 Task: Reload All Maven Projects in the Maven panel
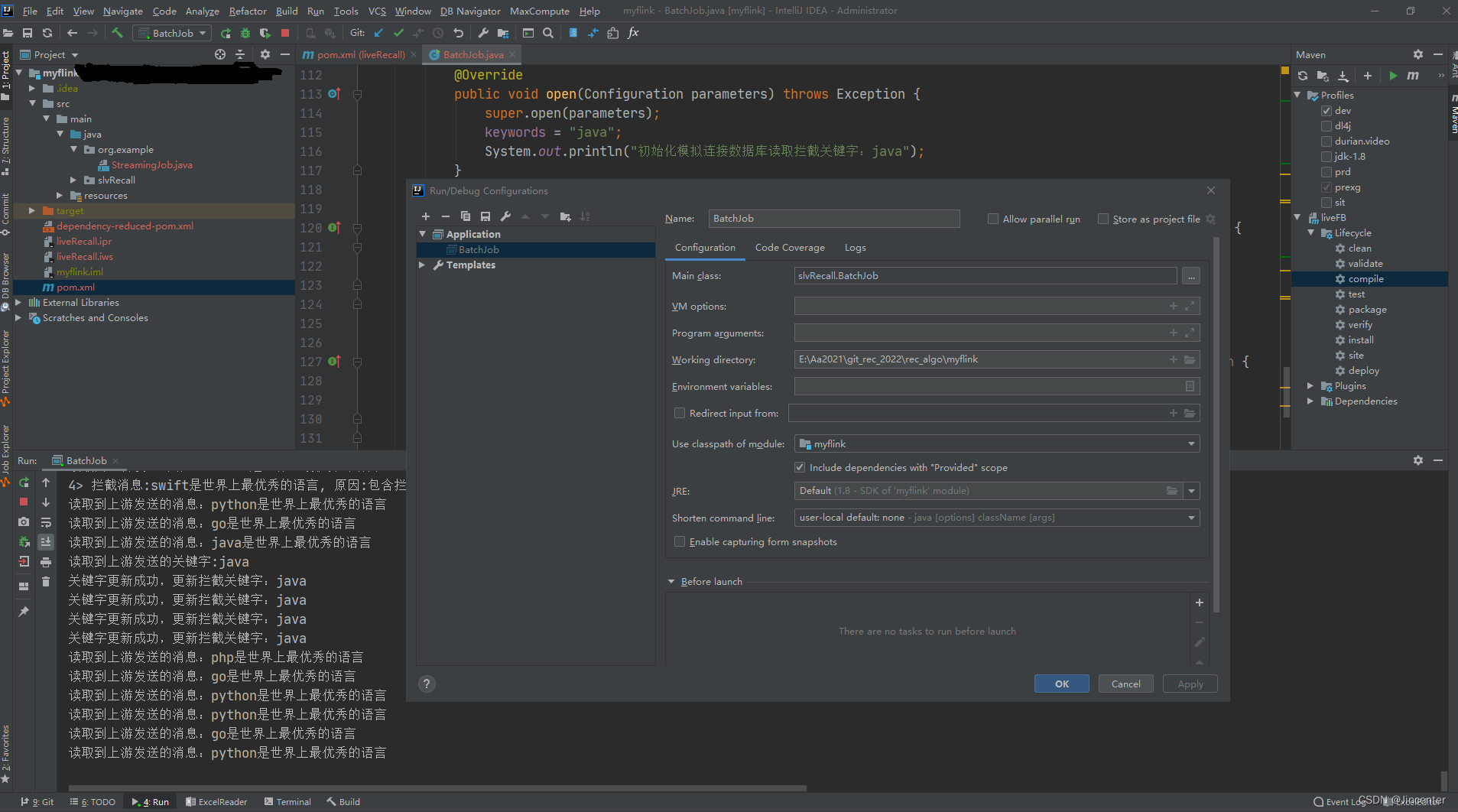tap(1302, 75)
